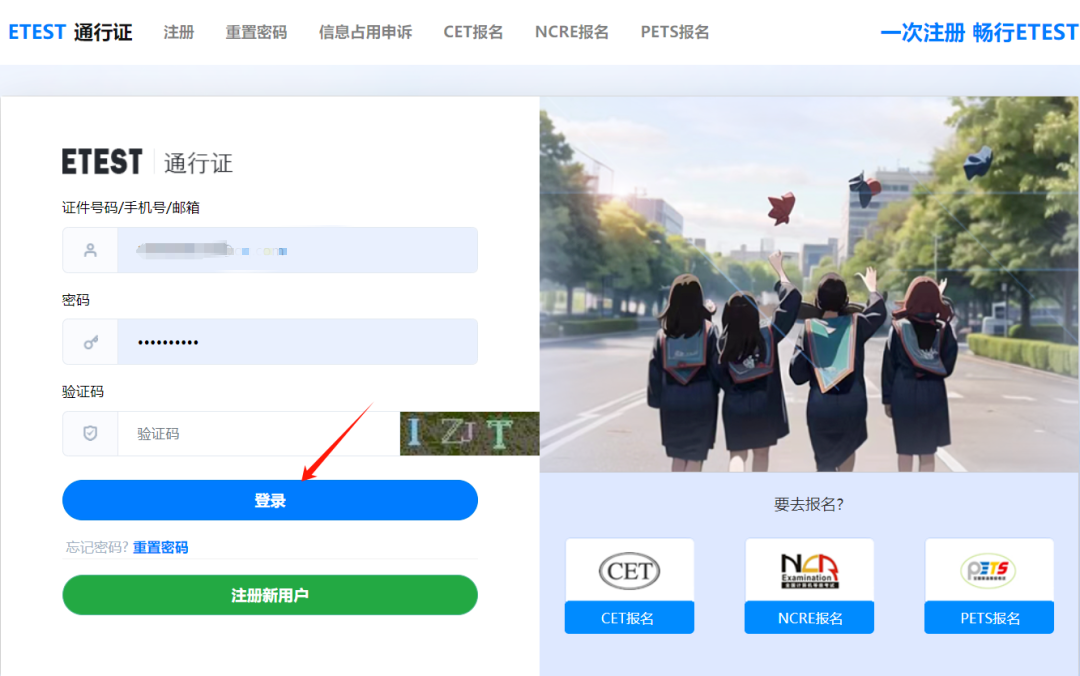Select the PETS logo card
The image size is (1080, 676).
tap(988, 570)
